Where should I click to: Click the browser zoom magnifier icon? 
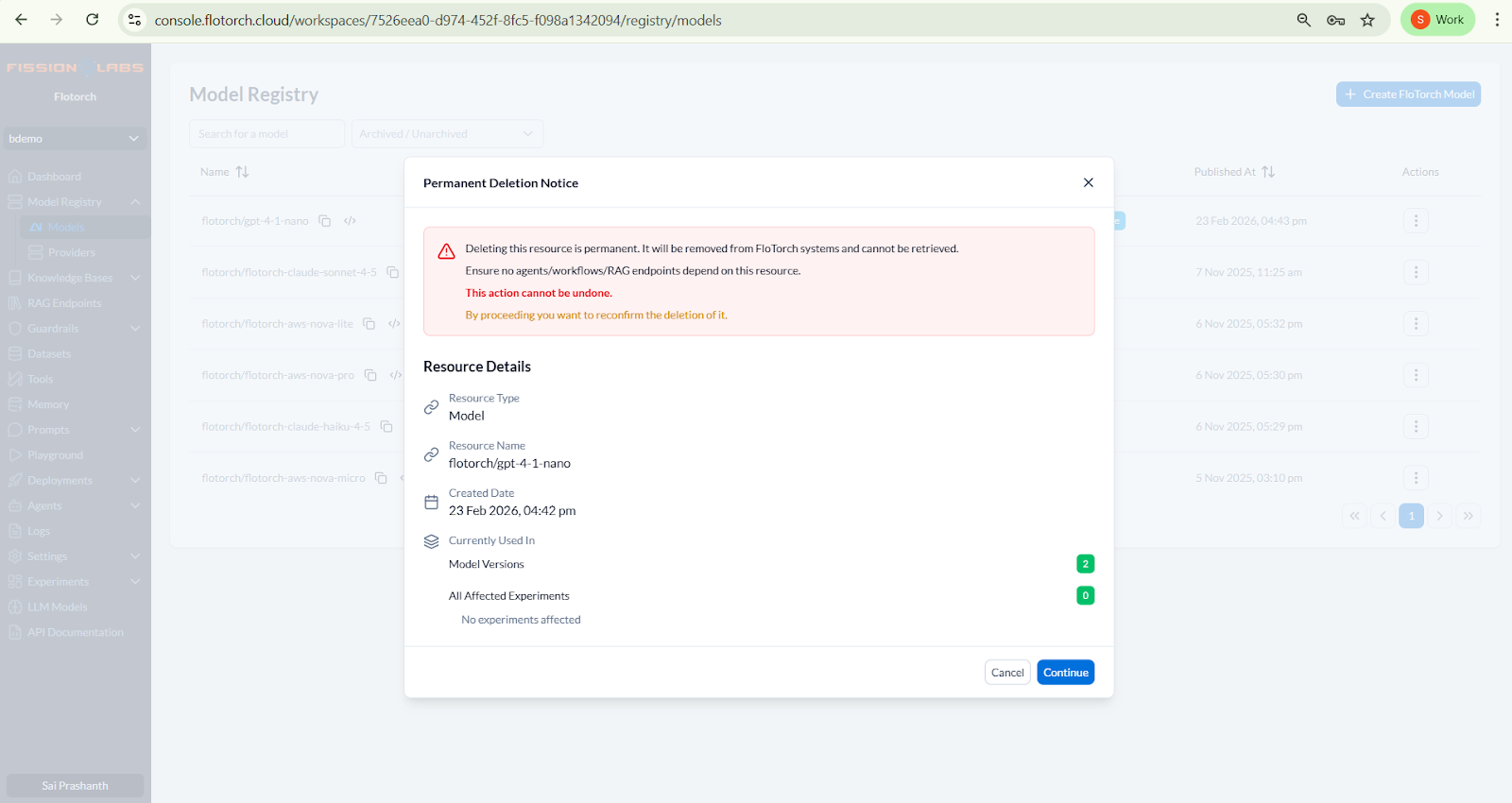tap(1303, 20)
